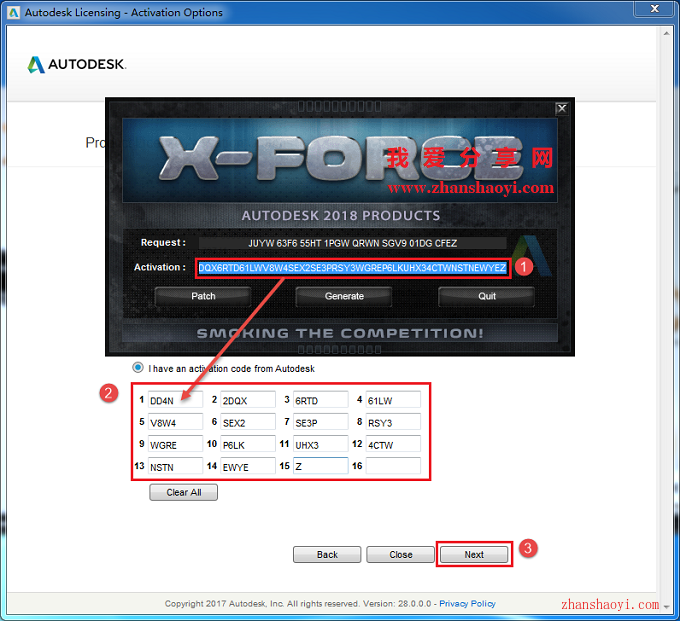
Task: Select 'I have an activation code' radio button
Action: [x=138, y=368]
